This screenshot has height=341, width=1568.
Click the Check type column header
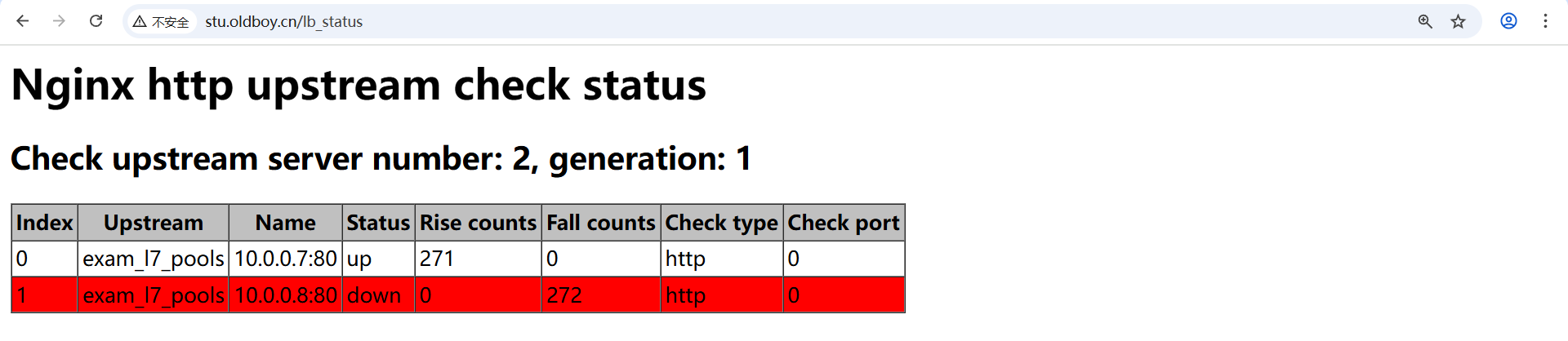721,223
